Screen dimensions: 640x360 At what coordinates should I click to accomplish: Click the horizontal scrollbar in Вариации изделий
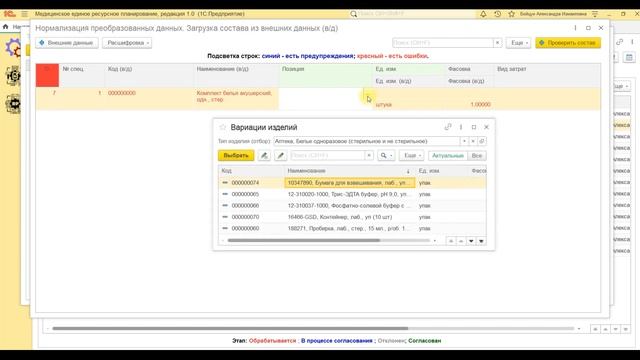[304, 240]
